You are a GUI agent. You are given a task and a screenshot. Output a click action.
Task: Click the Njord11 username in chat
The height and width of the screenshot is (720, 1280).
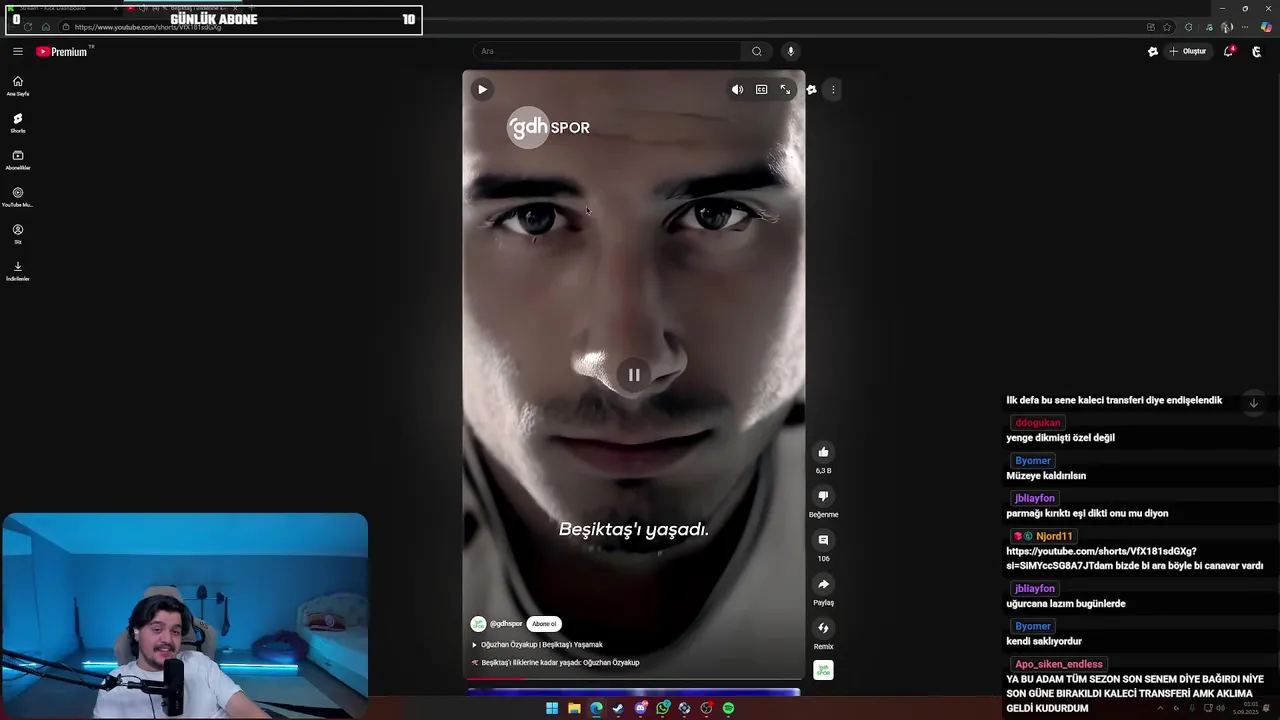pyautogui.click(x=1054, y=536)
